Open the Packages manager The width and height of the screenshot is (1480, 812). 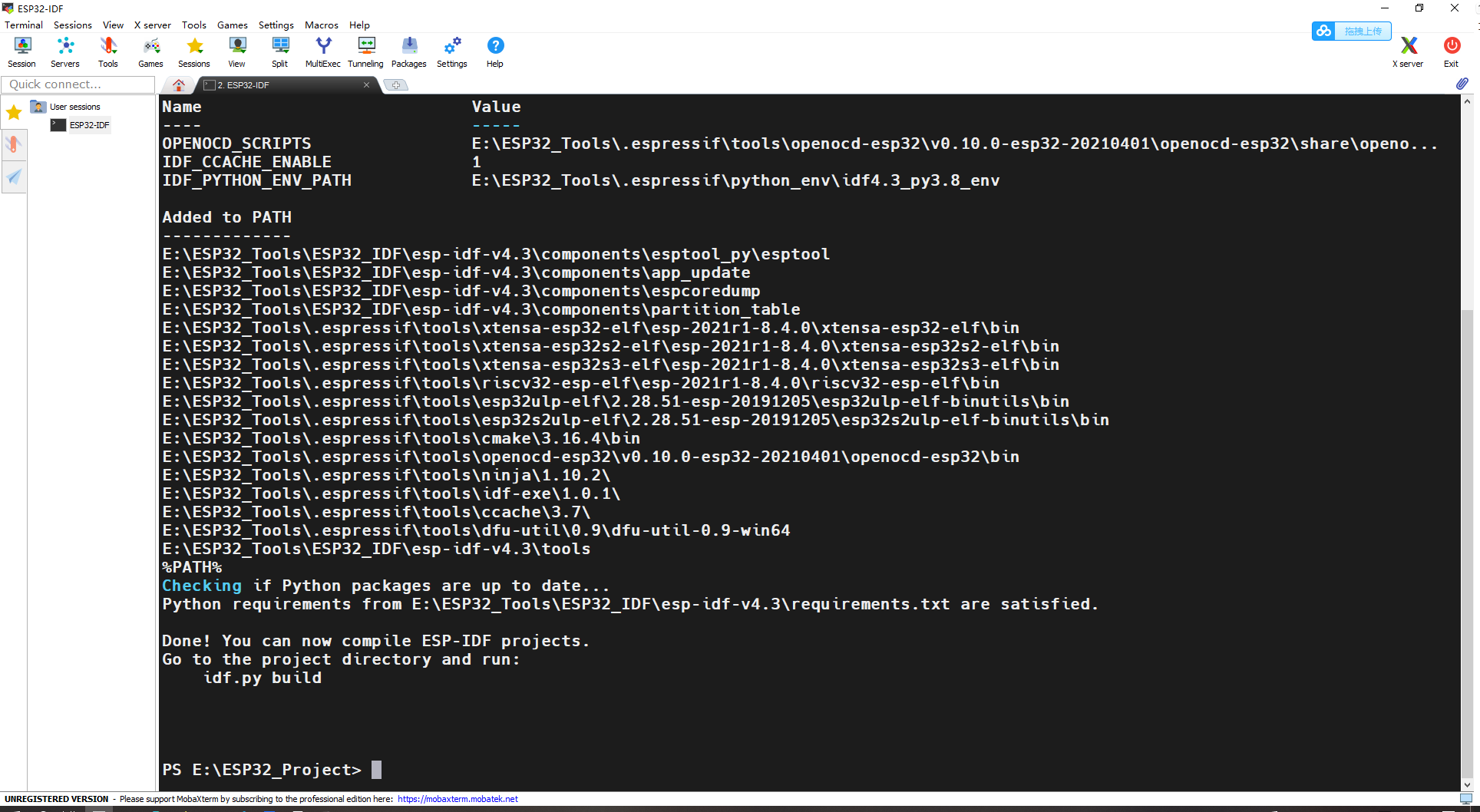408,51
